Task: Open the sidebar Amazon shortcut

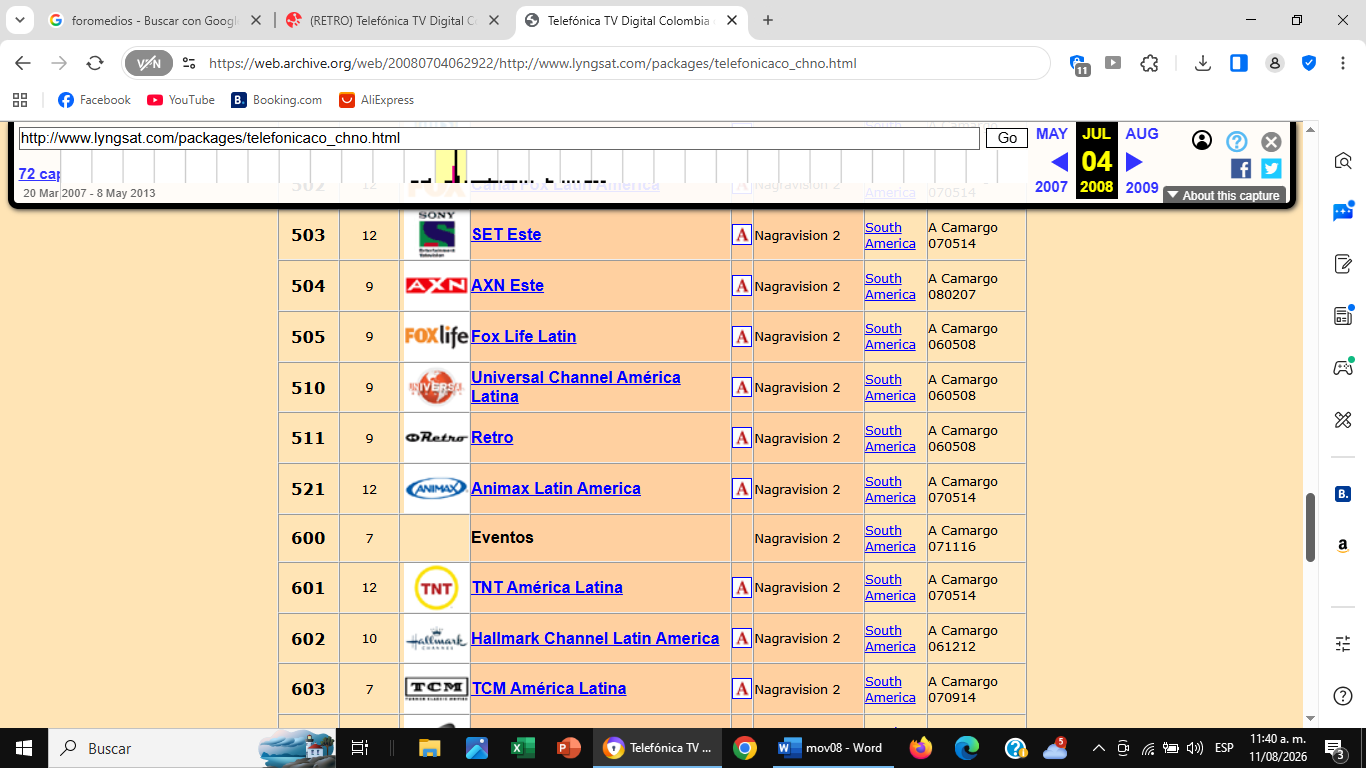Action: [1342, 546]
